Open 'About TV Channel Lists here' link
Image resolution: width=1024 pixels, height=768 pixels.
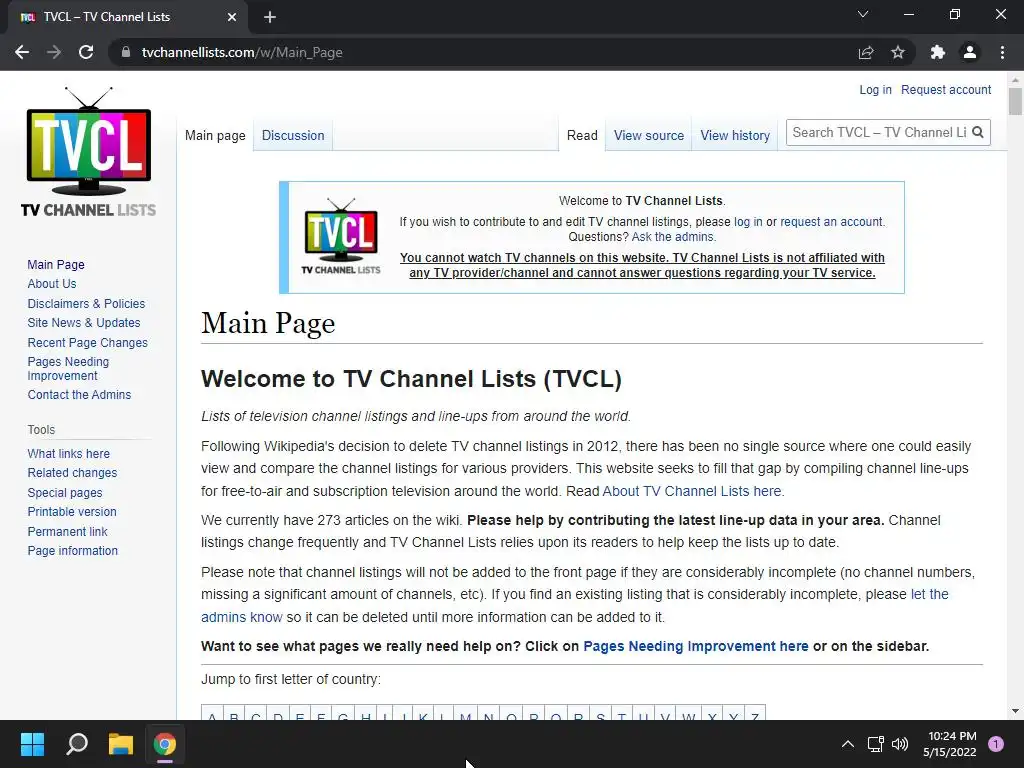click(x=692, y=491)
